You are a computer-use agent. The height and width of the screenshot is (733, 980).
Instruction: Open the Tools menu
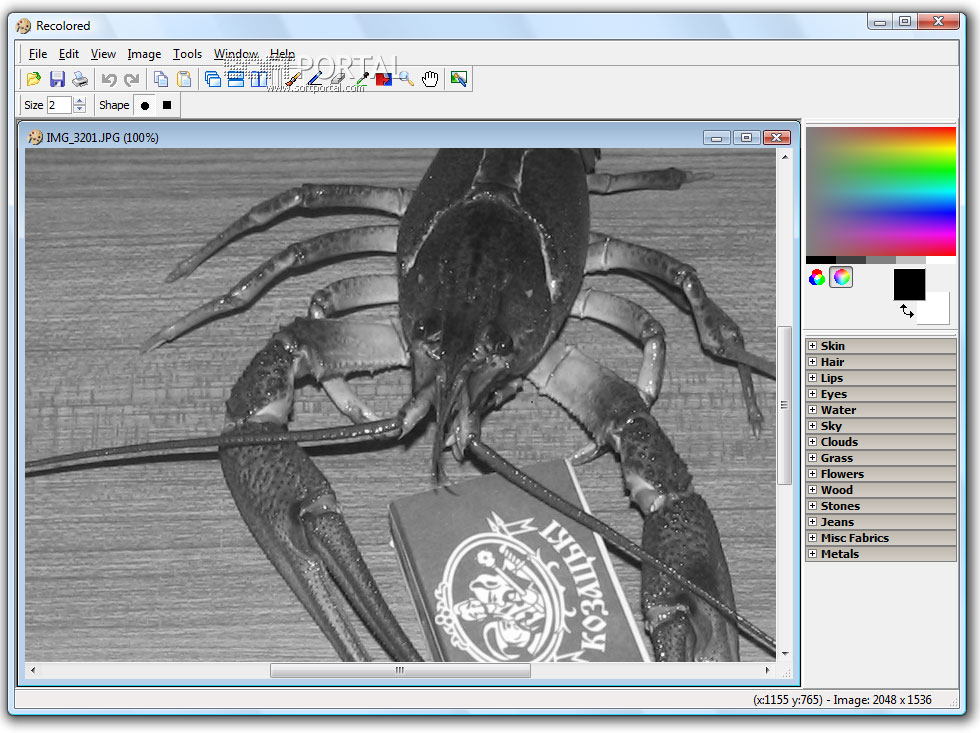pos(187,54)
